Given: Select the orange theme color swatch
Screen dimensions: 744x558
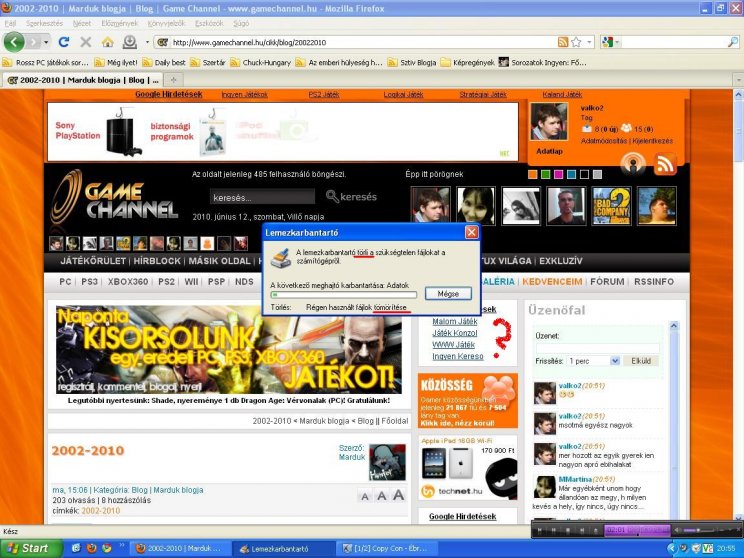Looking at the screenshot, I should [533, 175].
